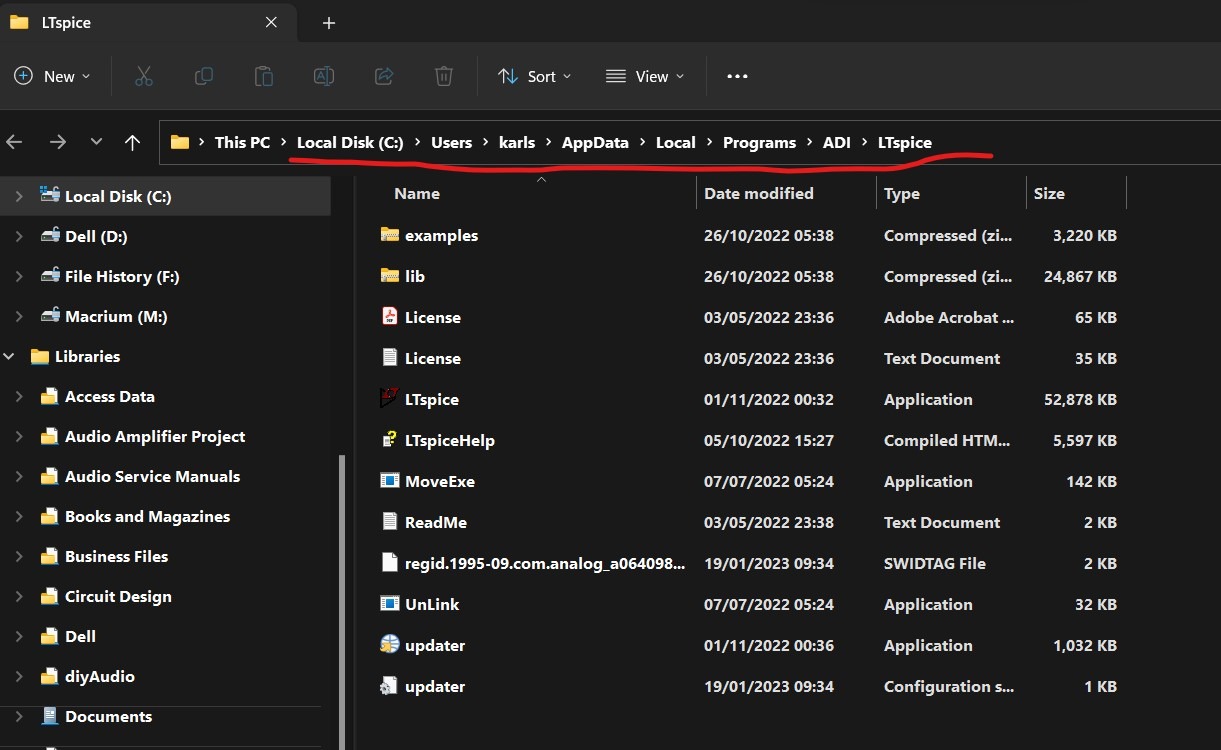The width and height of the screenshot is (1221, 750).
Task: Expand Local Disk (C:) in navigation pane
Action: click(x=19, y=196)
